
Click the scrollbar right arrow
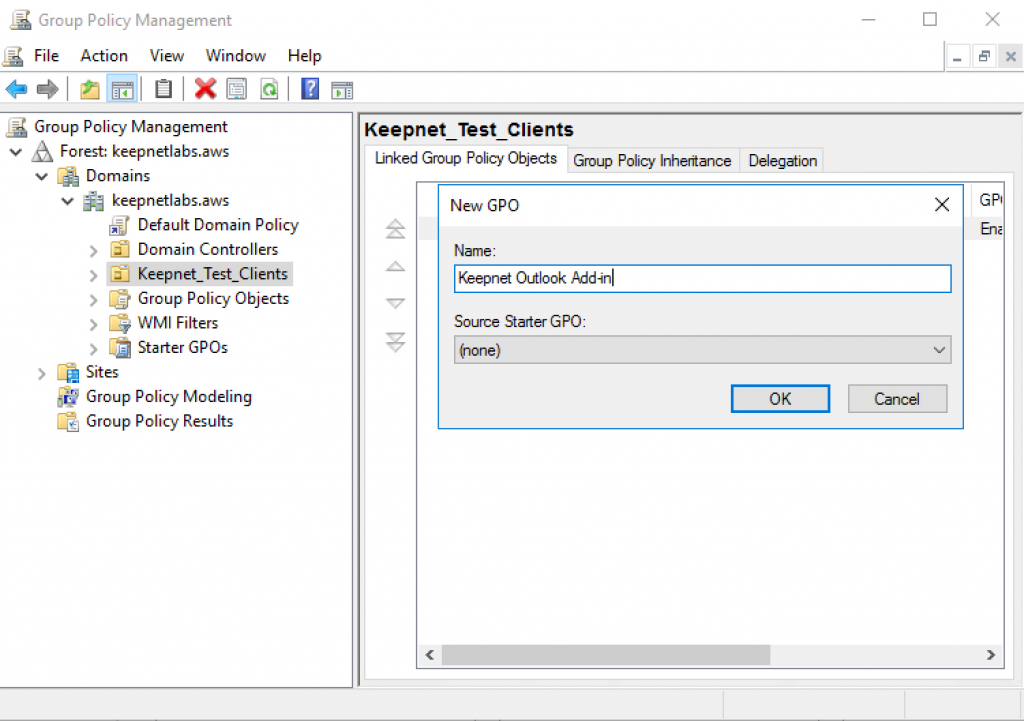[991, 654]
